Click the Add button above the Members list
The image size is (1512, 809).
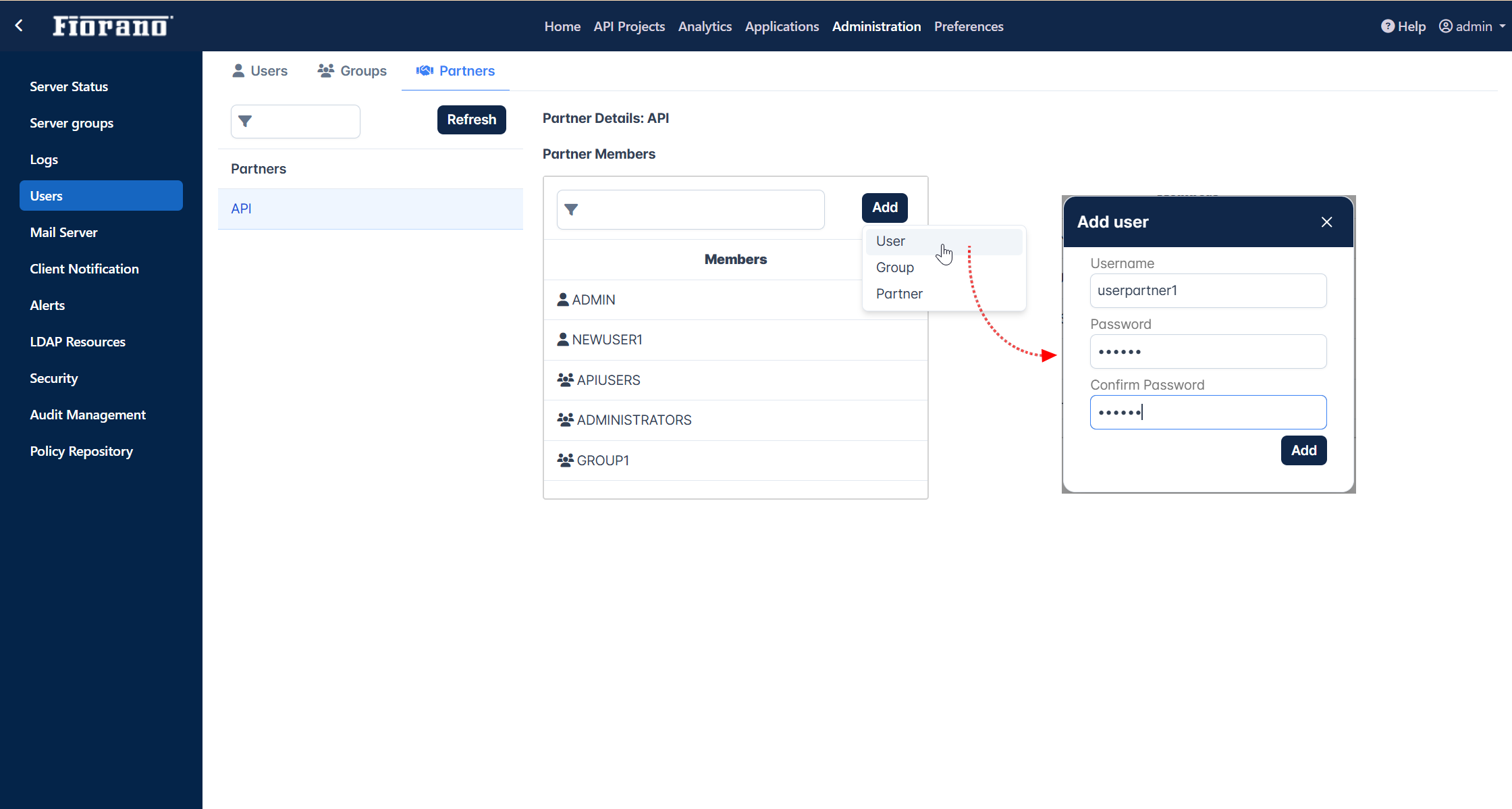[885, 207]
